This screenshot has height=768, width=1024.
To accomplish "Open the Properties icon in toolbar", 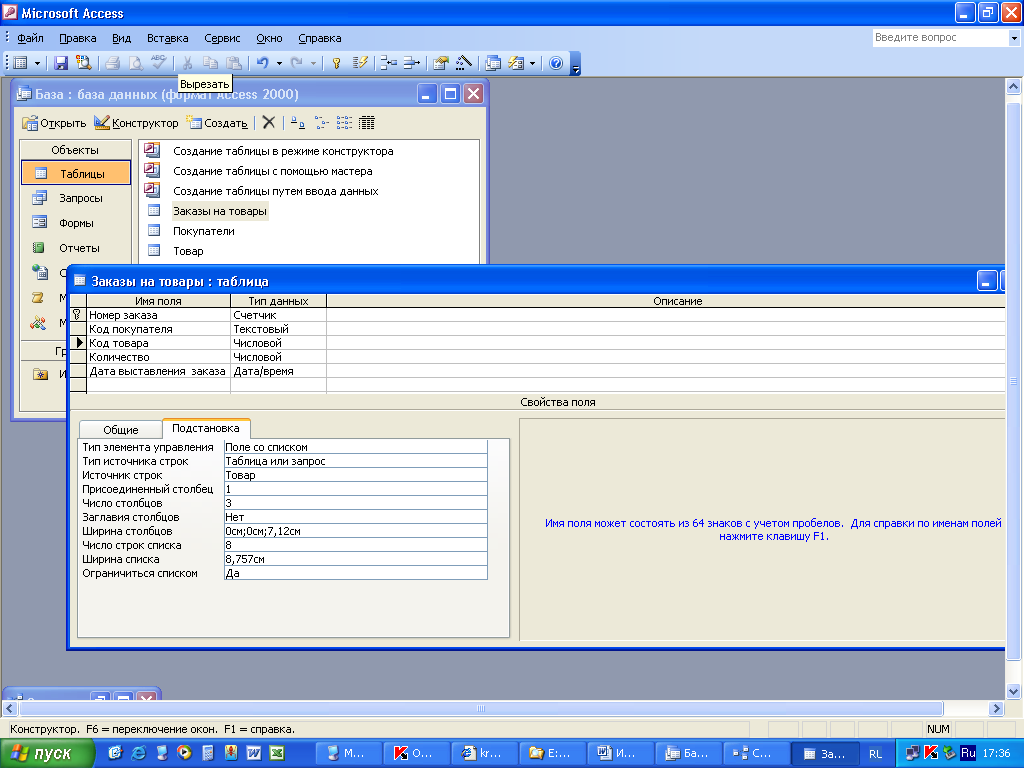I will (441, 63).
